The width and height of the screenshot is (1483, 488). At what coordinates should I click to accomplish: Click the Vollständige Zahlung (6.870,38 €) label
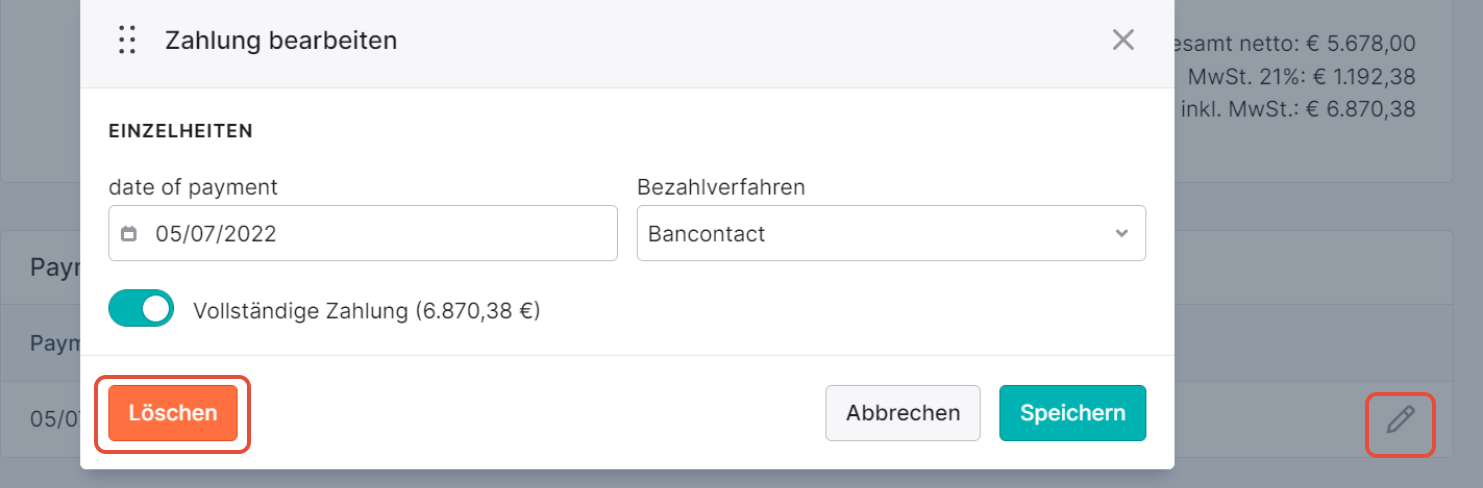[366, 310]
